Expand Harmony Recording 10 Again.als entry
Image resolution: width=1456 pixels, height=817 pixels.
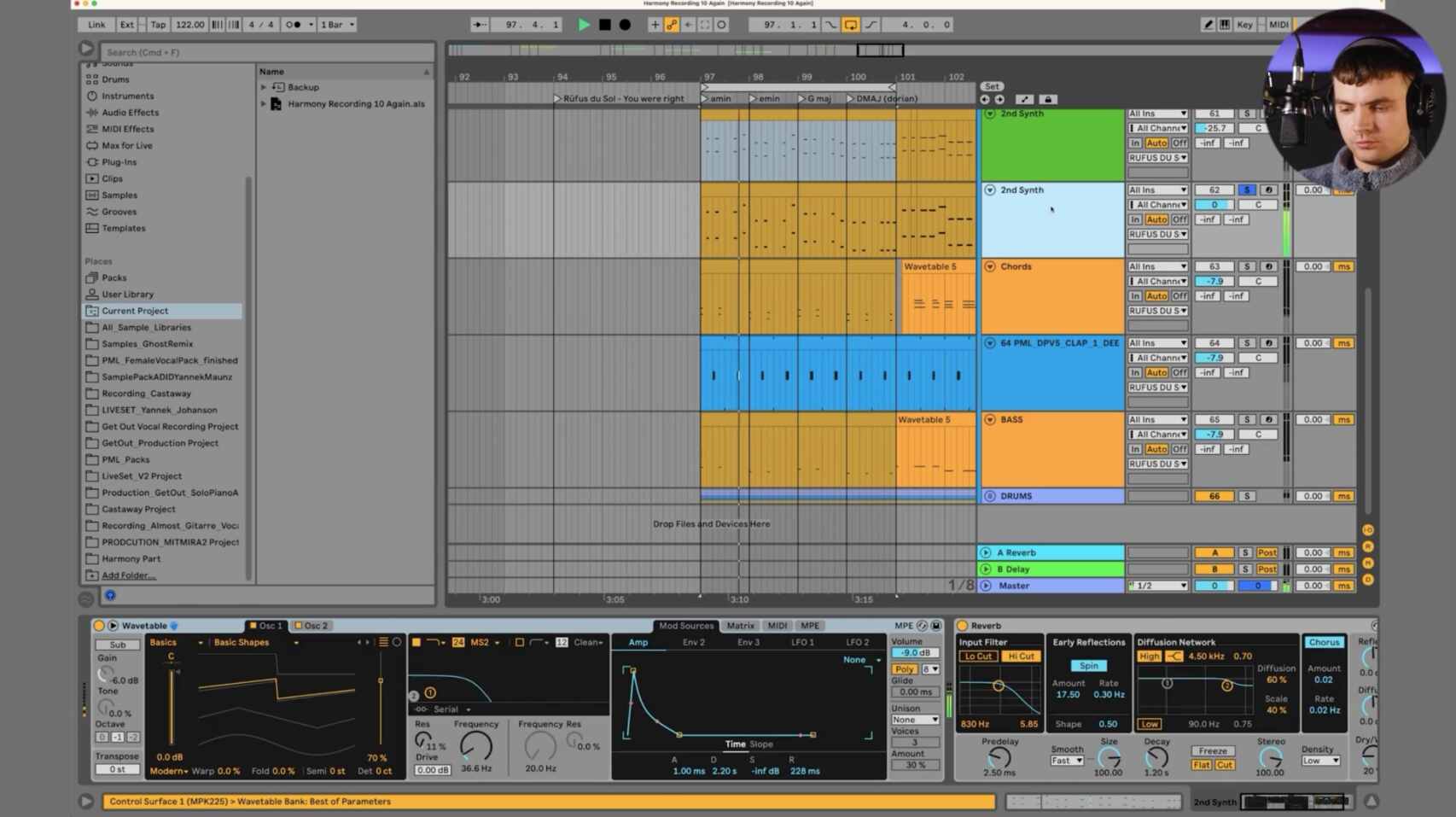tap(264, 104)
